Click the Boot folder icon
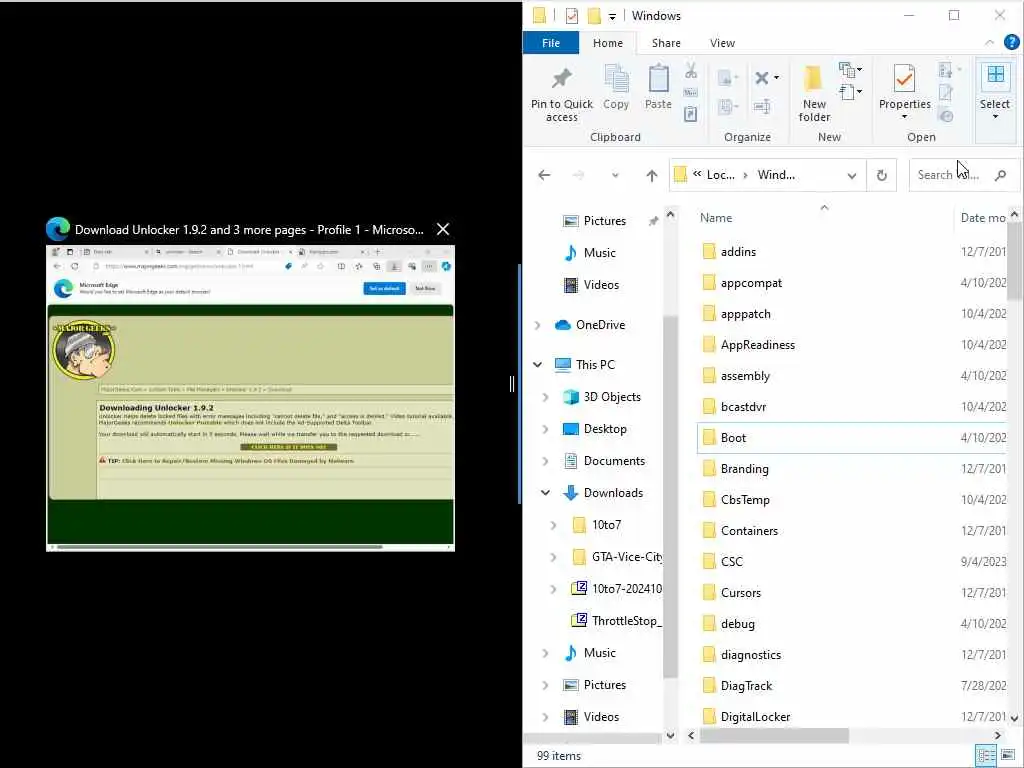1024x768 pixels. click(x=709, y=438)
